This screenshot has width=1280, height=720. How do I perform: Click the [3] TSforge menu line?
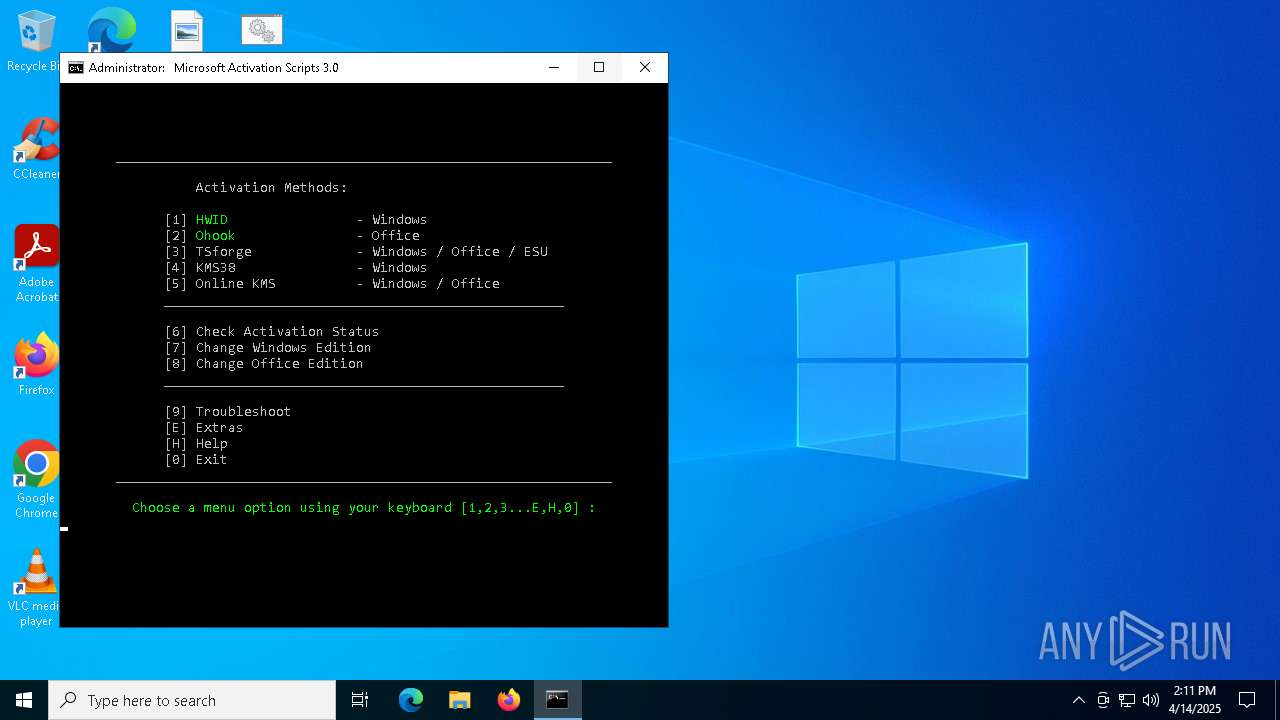(356, 252)
